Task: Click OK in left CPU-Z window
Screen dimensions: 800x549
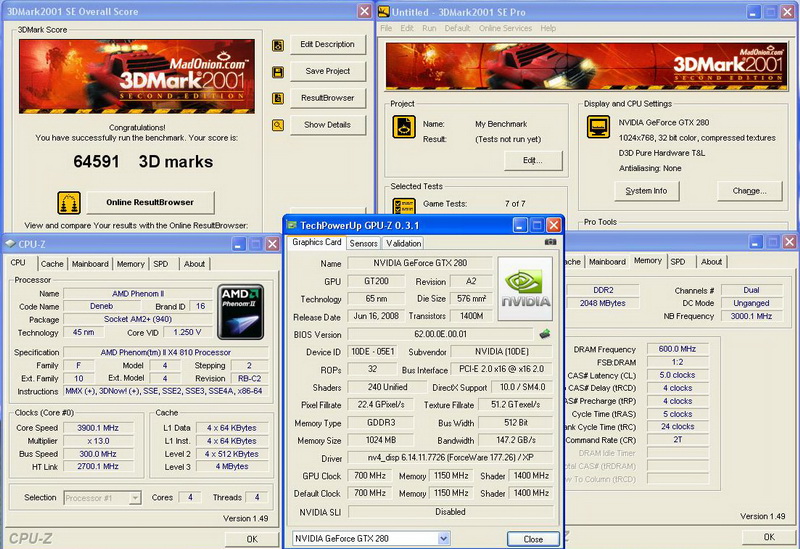Action: coord(252,539)
